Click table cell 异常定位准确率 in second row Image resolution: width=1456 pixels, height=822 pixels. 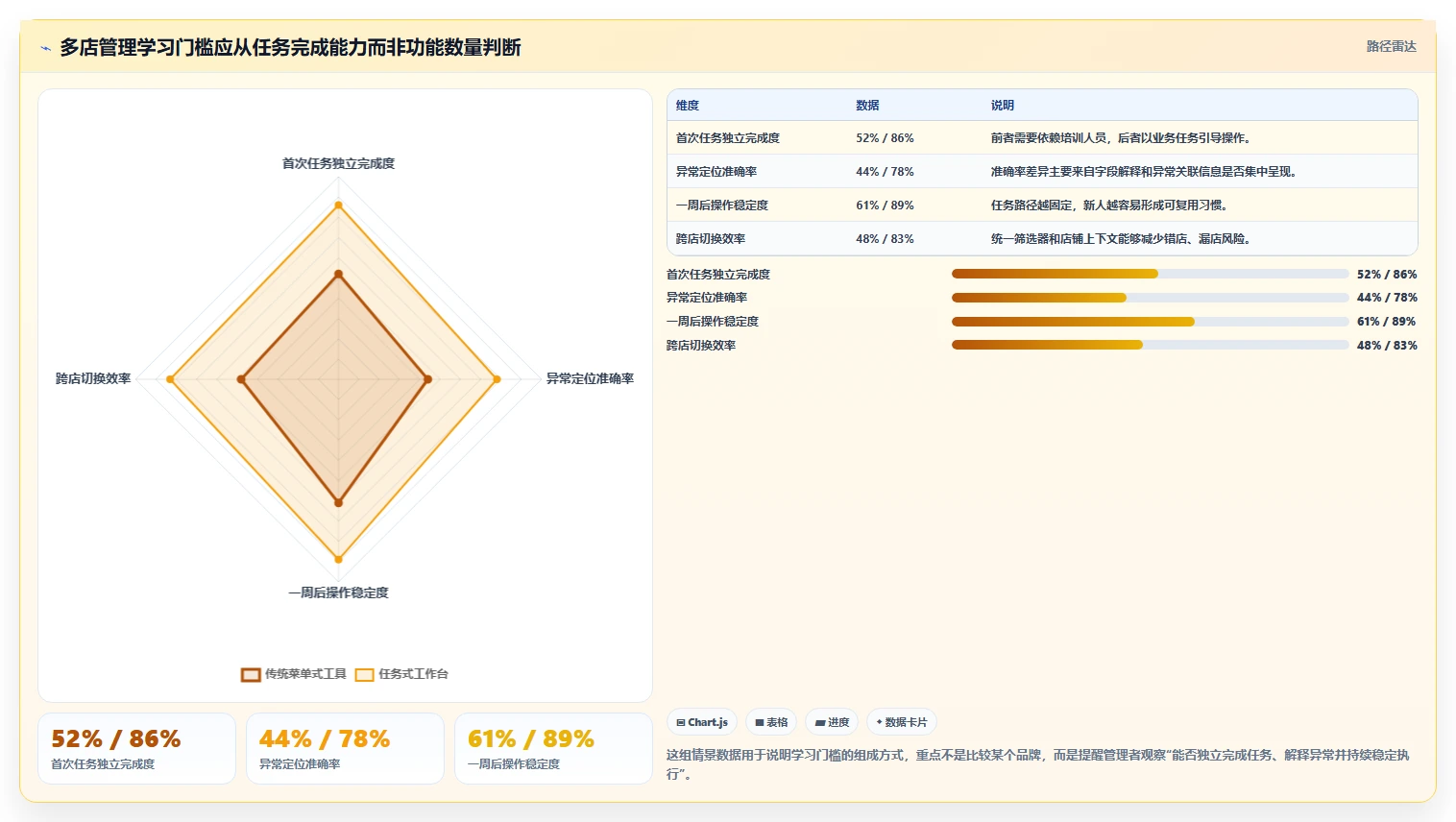[x=716, y=172]
